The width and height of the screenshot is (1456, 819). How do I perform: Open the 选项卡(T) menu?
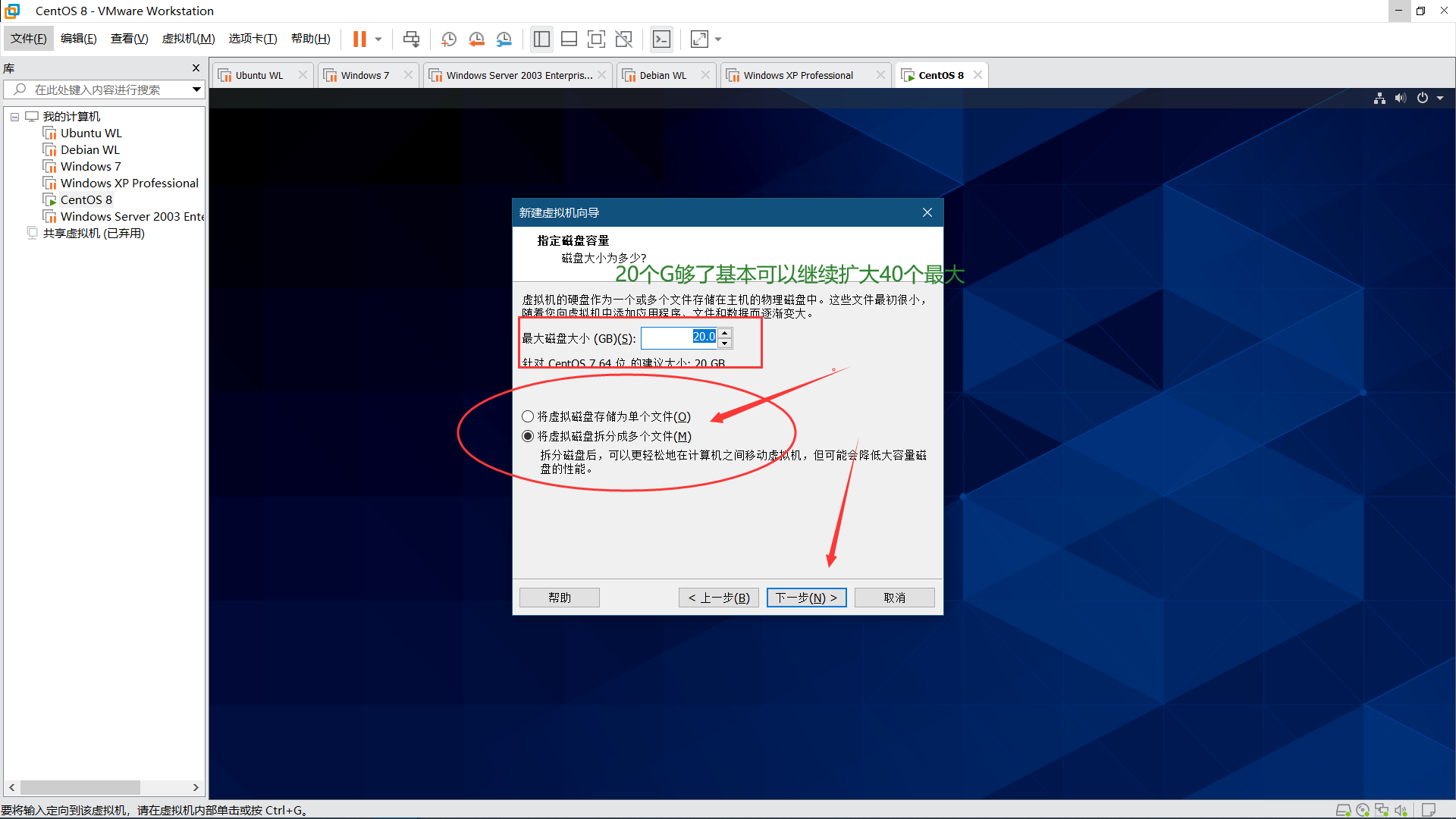253,39
